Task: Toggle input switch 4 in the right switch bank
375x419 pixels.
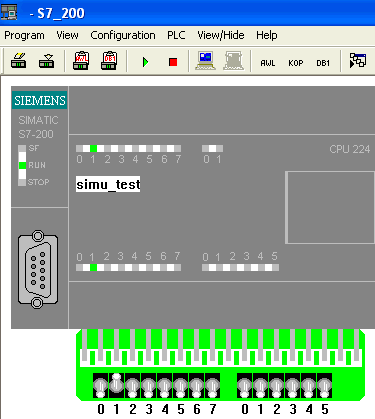Action: click(x=309, y=386)
